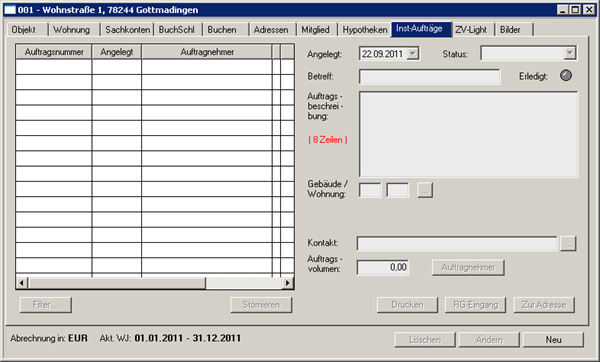Switch to the Hypotheken tab
600x362 pixels.
coord(365,29)
